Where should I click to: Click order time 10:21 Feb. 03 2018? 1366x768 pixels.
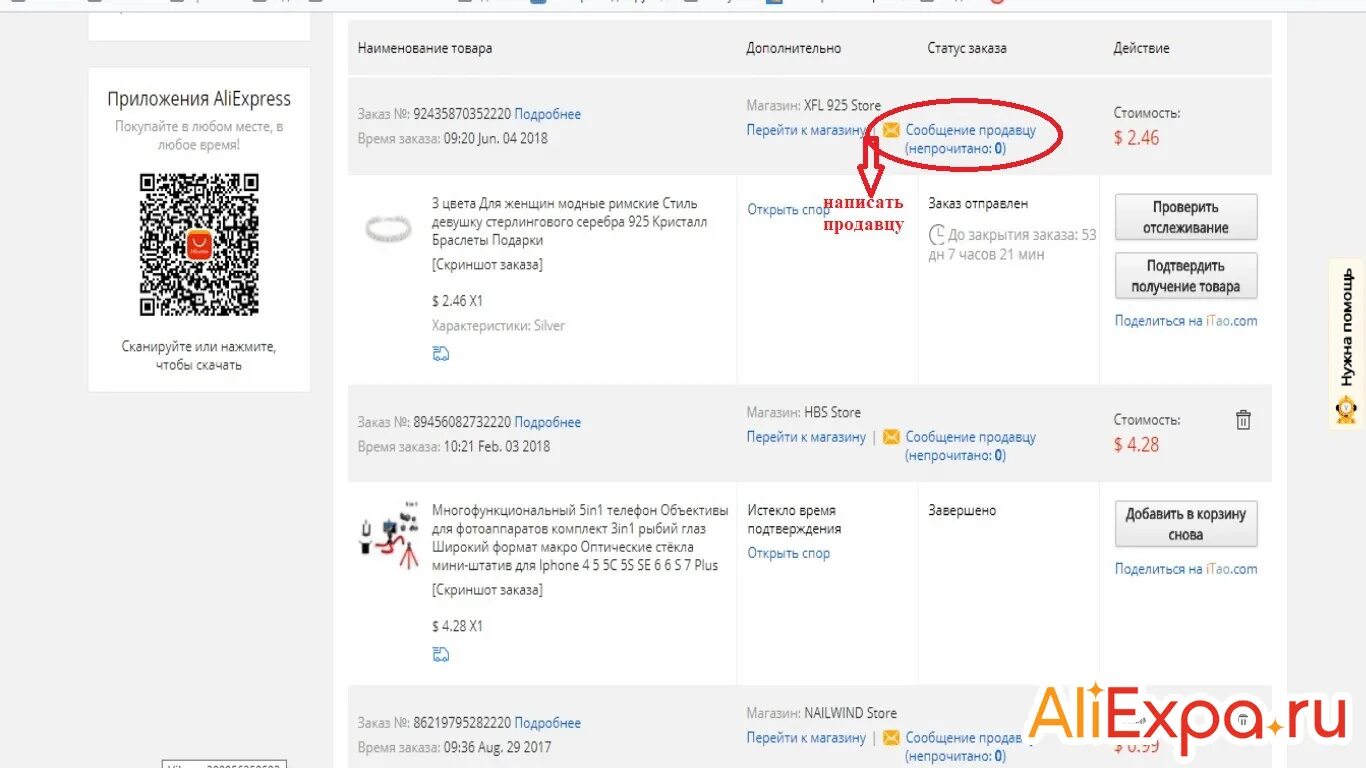coord(497,447)
